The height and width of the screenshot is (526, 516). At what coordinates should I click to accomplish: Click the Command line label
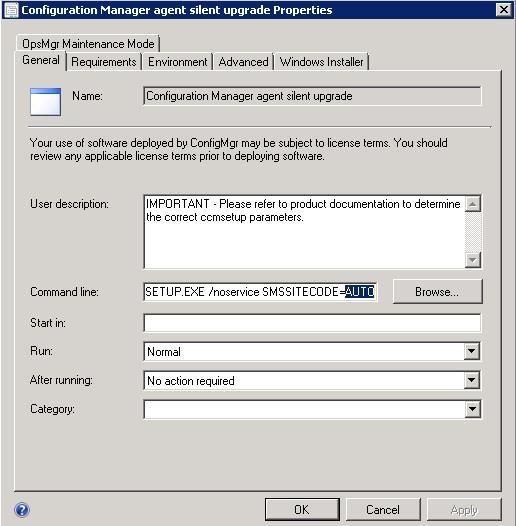tap(64, 292)
